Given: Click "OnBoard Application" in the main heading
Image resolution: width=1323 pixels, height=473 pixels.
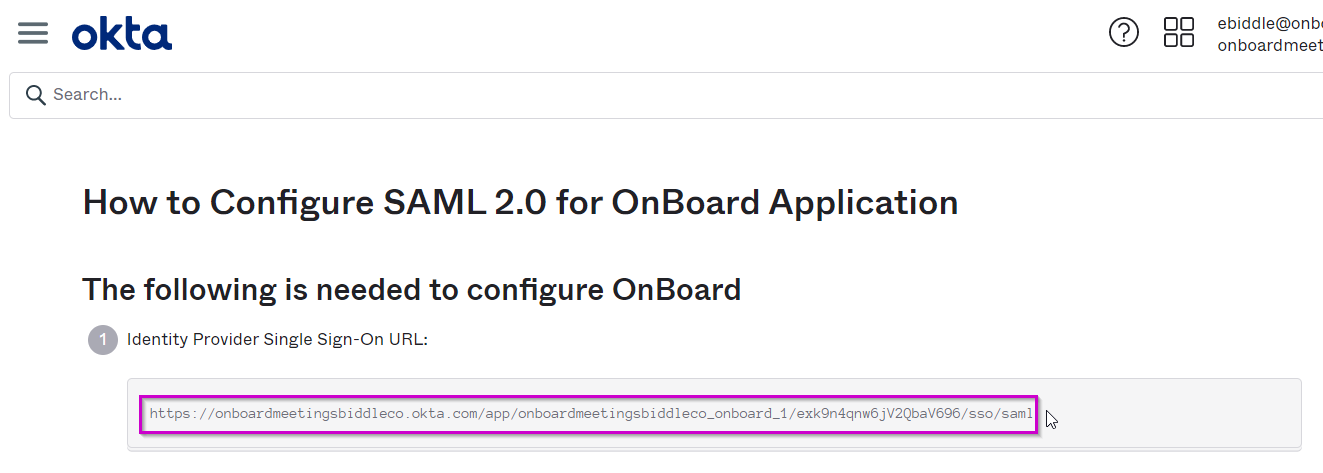Looking at the screenshot, I should (785, 202).
